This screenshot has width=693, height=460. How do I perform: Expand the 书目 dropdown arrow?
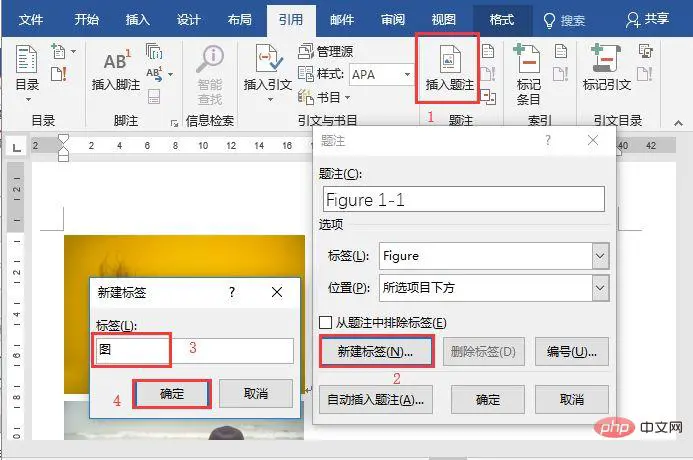(x=347, y=97)
